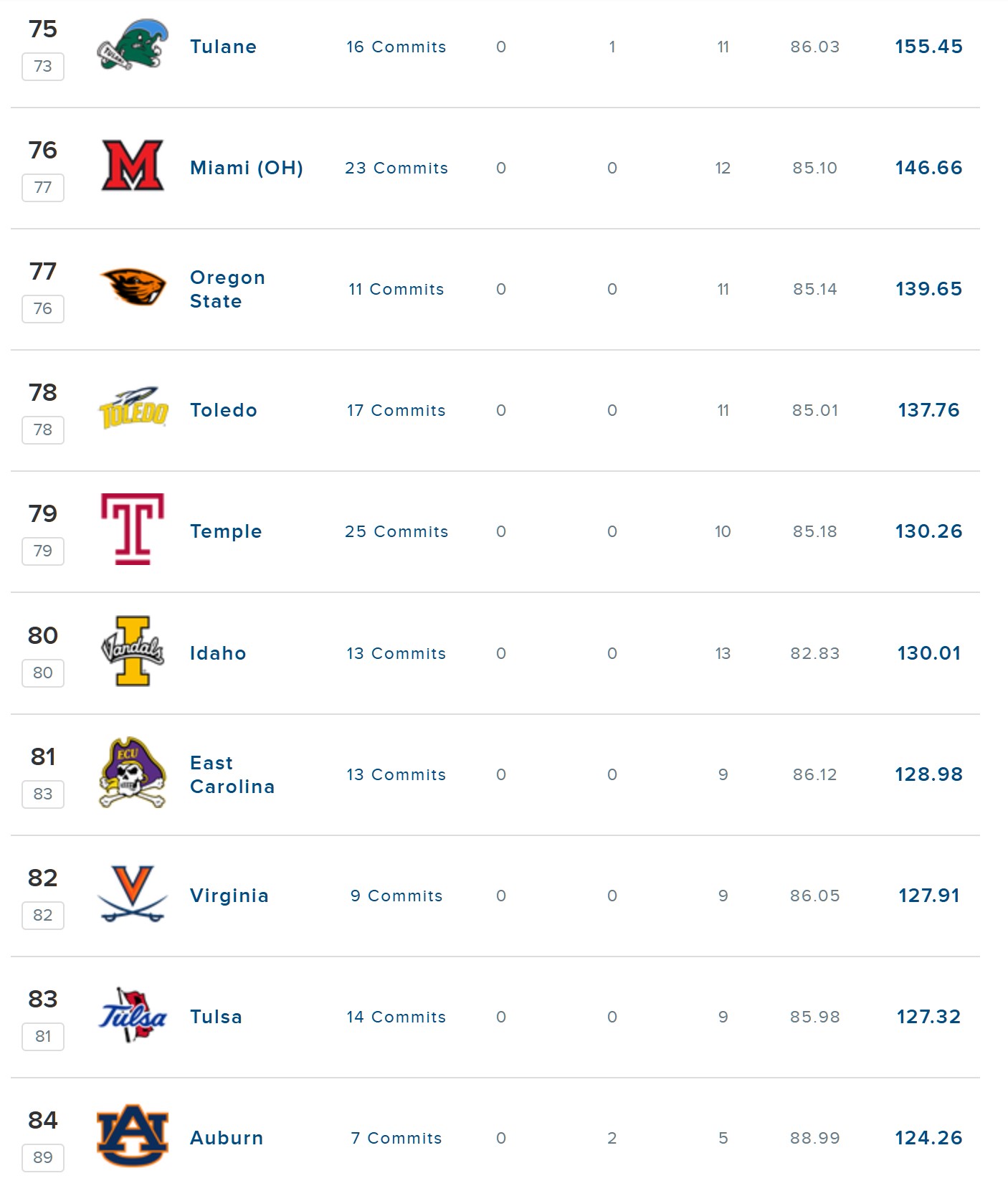Open Idaho's 13 Commits link
Image resolution: width=1008 pixels, height=1196 pixels.
click(x=396, y=653)
